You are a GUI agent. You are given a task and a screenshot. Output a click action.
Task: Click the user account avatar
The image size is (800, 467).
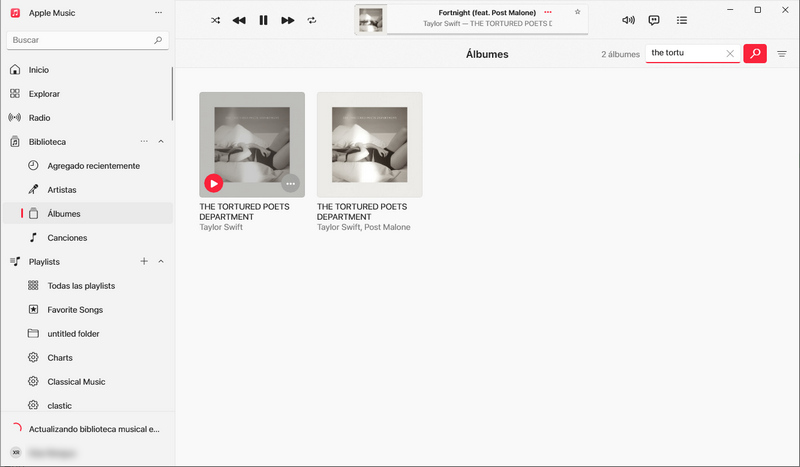tap(16, 453)
